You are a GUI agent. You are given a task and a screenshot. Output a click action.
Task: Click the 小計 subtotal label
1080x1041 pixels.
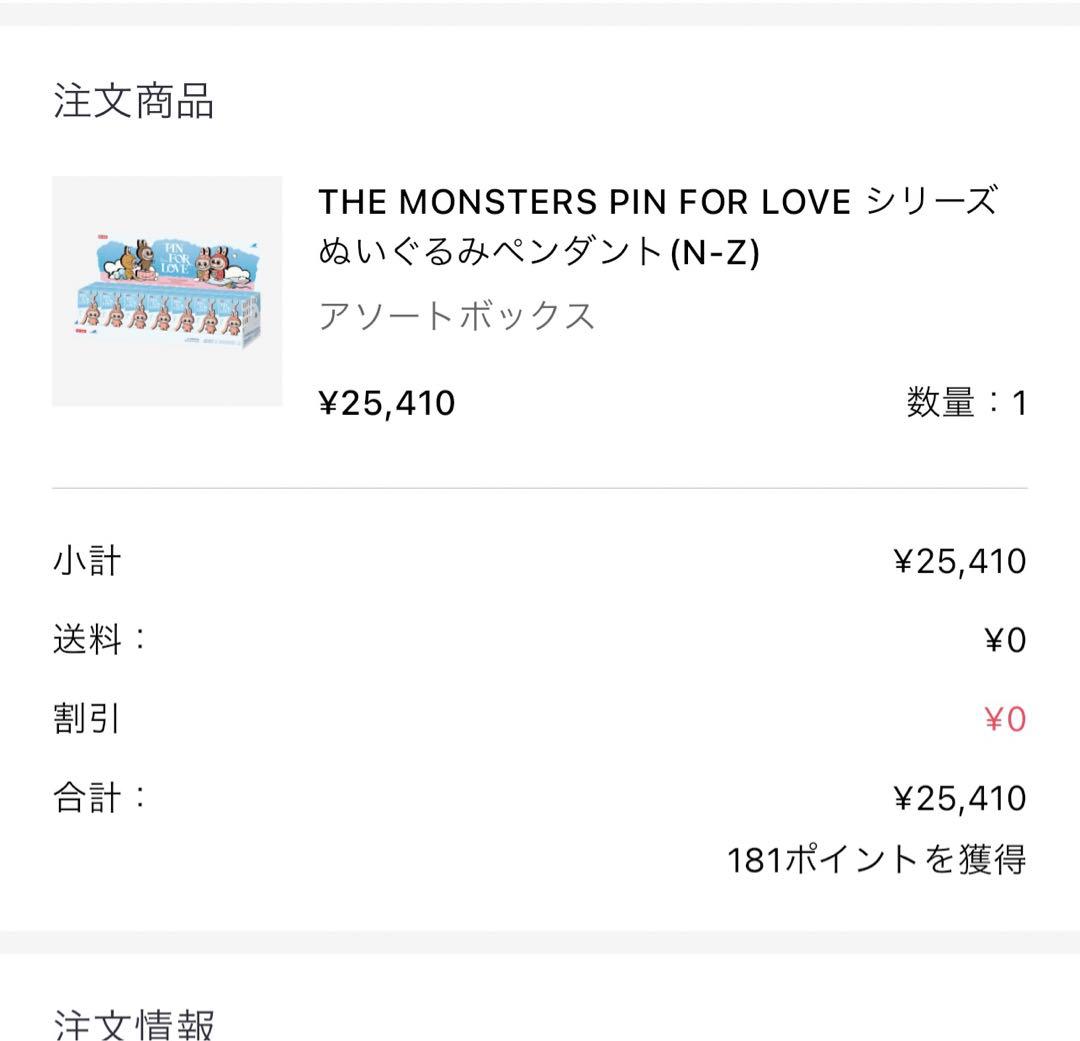pos(87,560)
